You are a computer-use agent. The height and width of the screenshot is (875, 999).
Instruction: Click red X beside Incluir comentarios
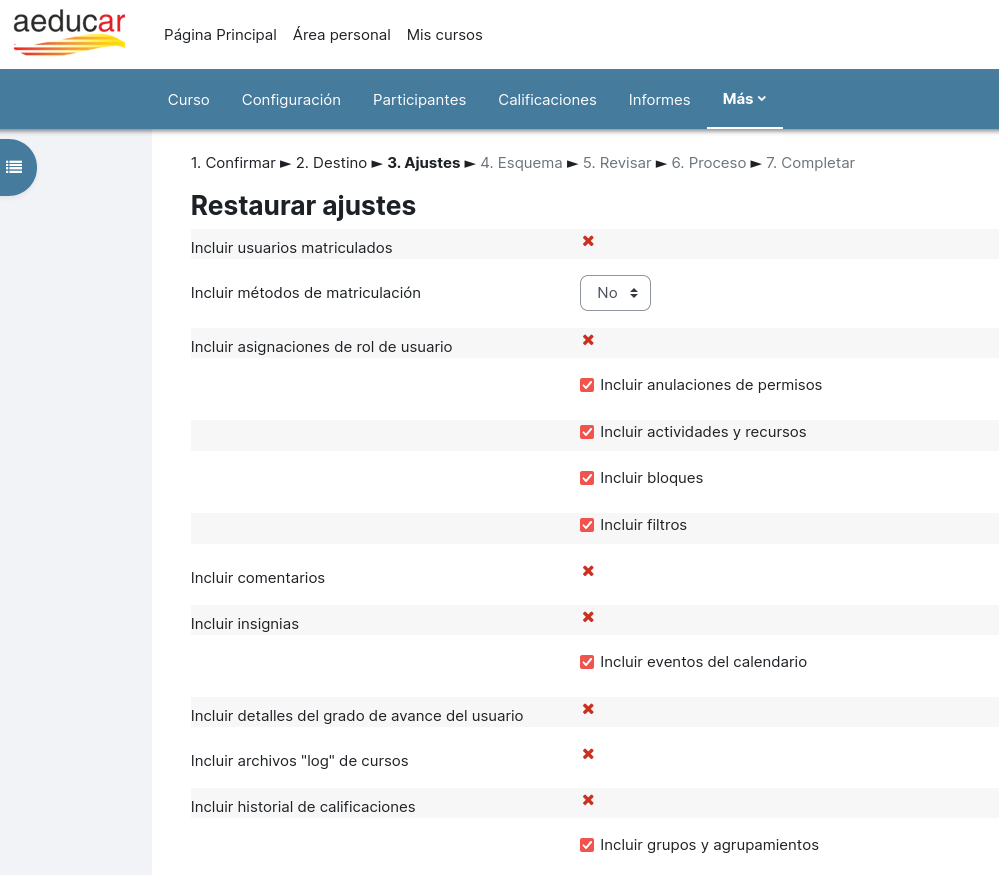(588, 571)
